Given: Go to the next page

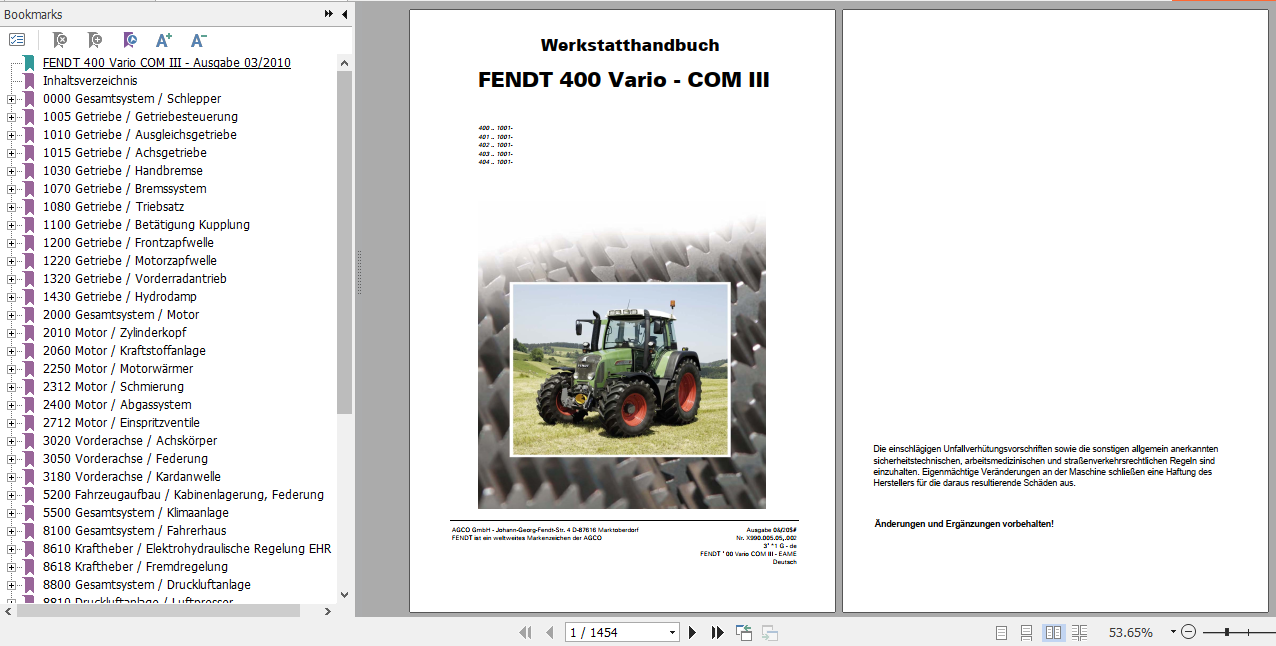Looking at the screenshot, I should point(692,632).
